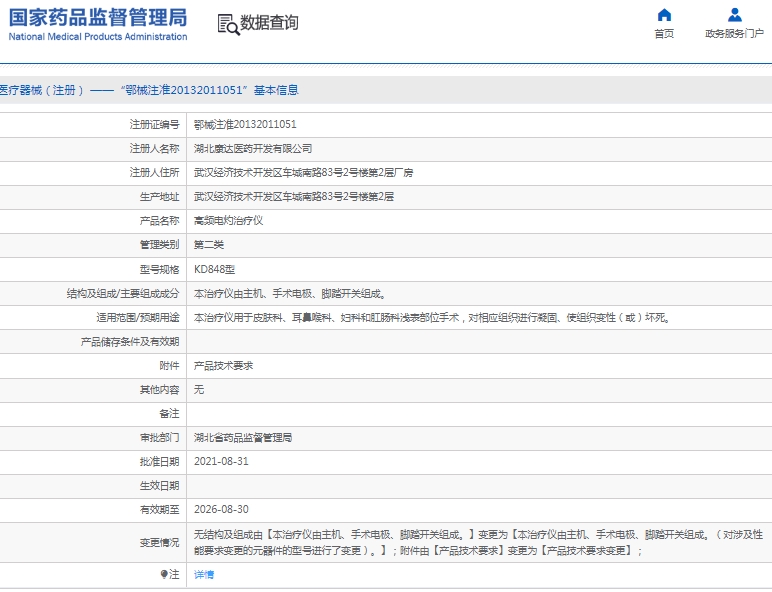Click the 生产地址 label
The width and height of the screenshot is (772, 592).
coord(160,197)
